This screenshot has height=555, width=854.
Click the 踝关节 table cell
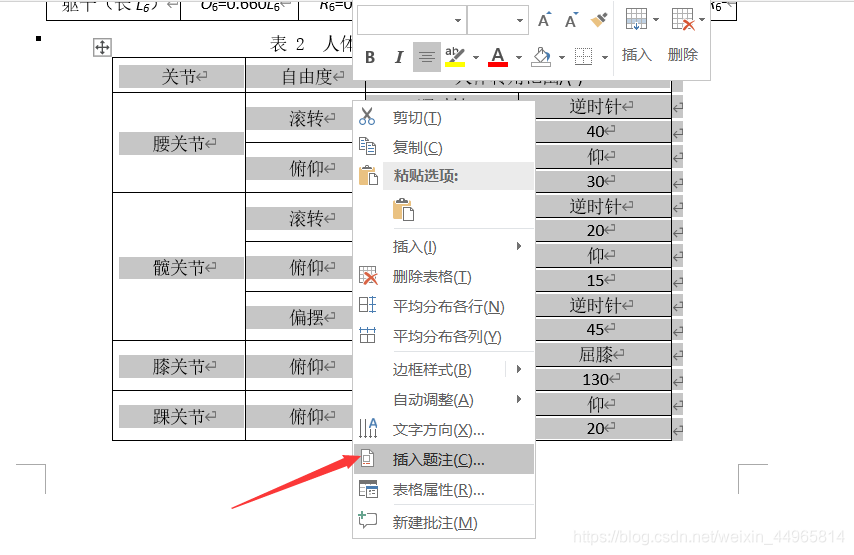pos(179,416)
